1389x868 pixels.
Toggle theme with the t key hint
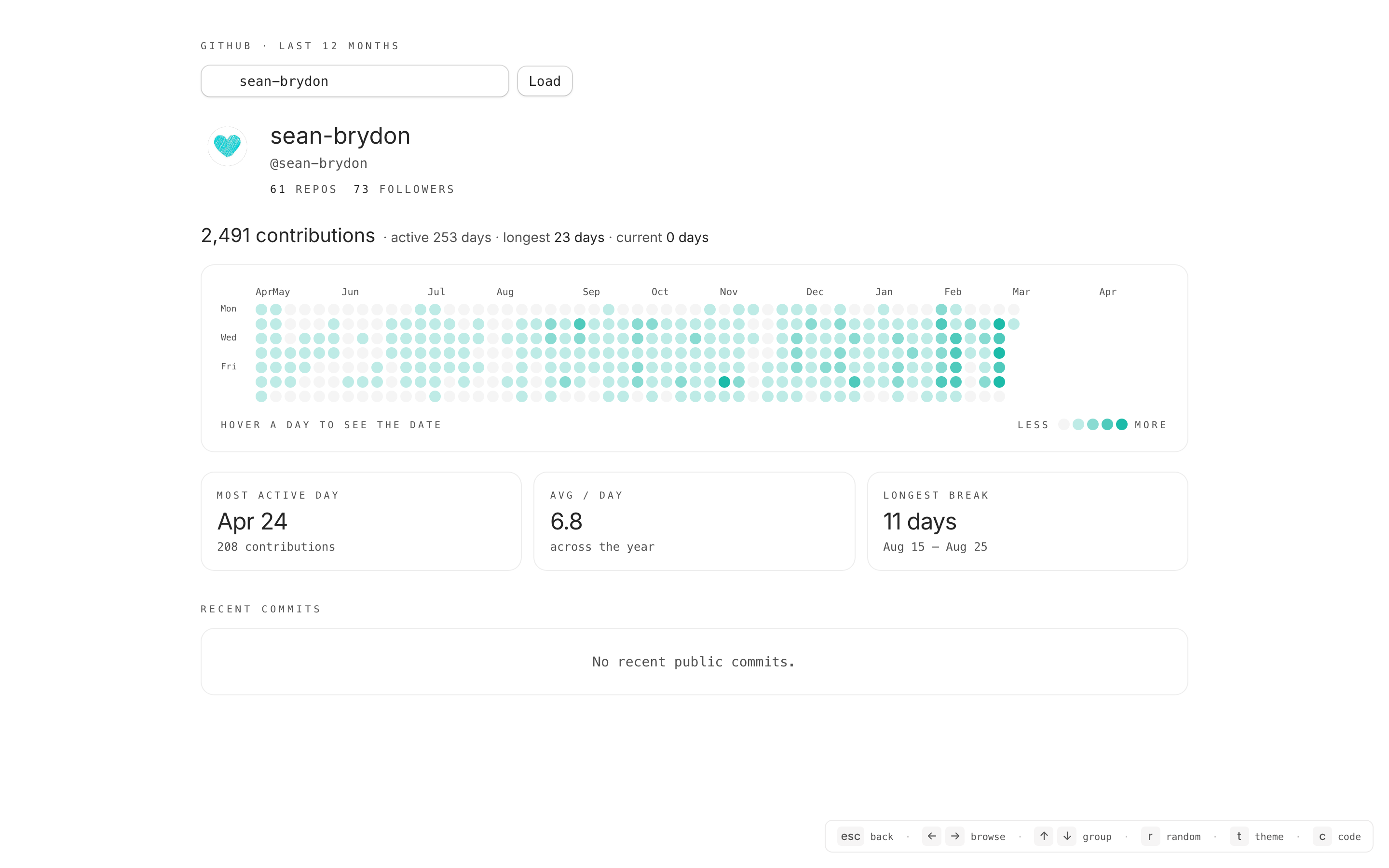tap(1239, 836)
